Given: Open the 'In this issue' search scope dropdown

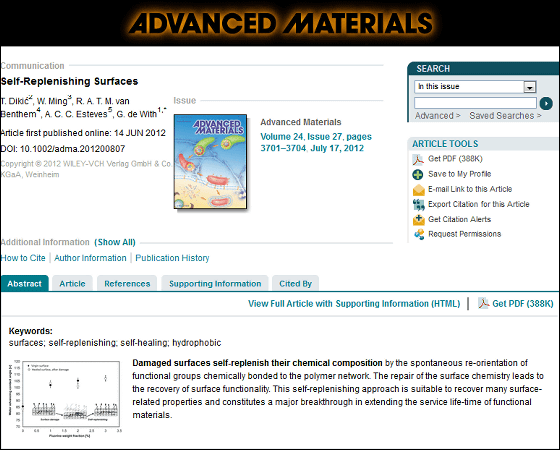Looking at the screenshot, I should coord(475,87).
